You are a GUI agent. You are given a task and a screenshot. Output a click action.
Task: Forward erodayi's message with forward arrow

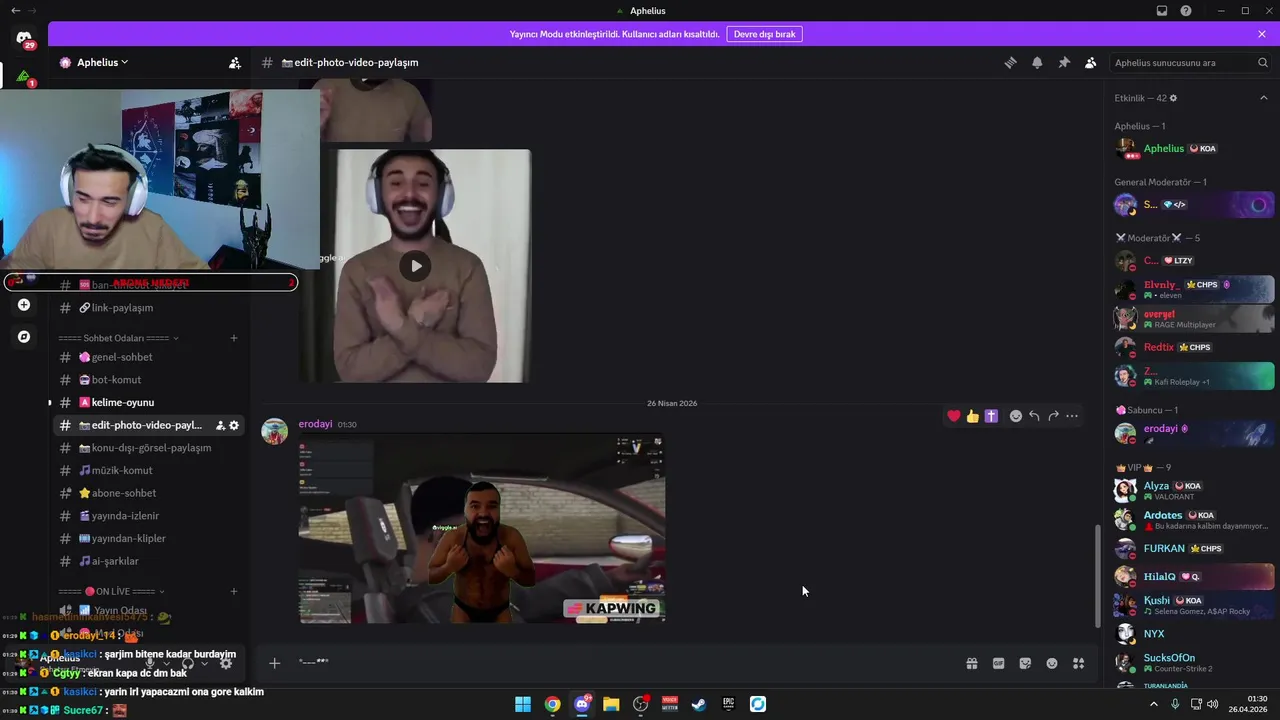(1053, 416)
